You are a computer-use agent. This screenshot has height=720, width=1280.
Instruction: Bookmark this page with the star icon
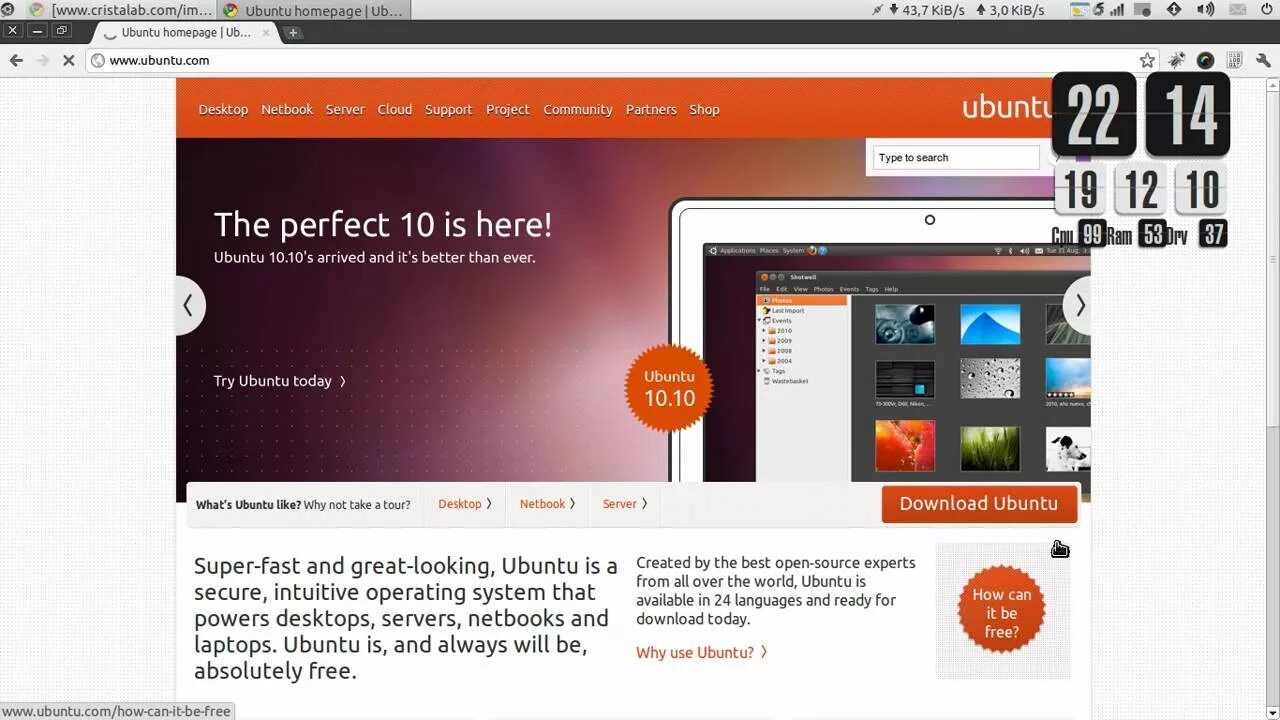pos(1147,60)
